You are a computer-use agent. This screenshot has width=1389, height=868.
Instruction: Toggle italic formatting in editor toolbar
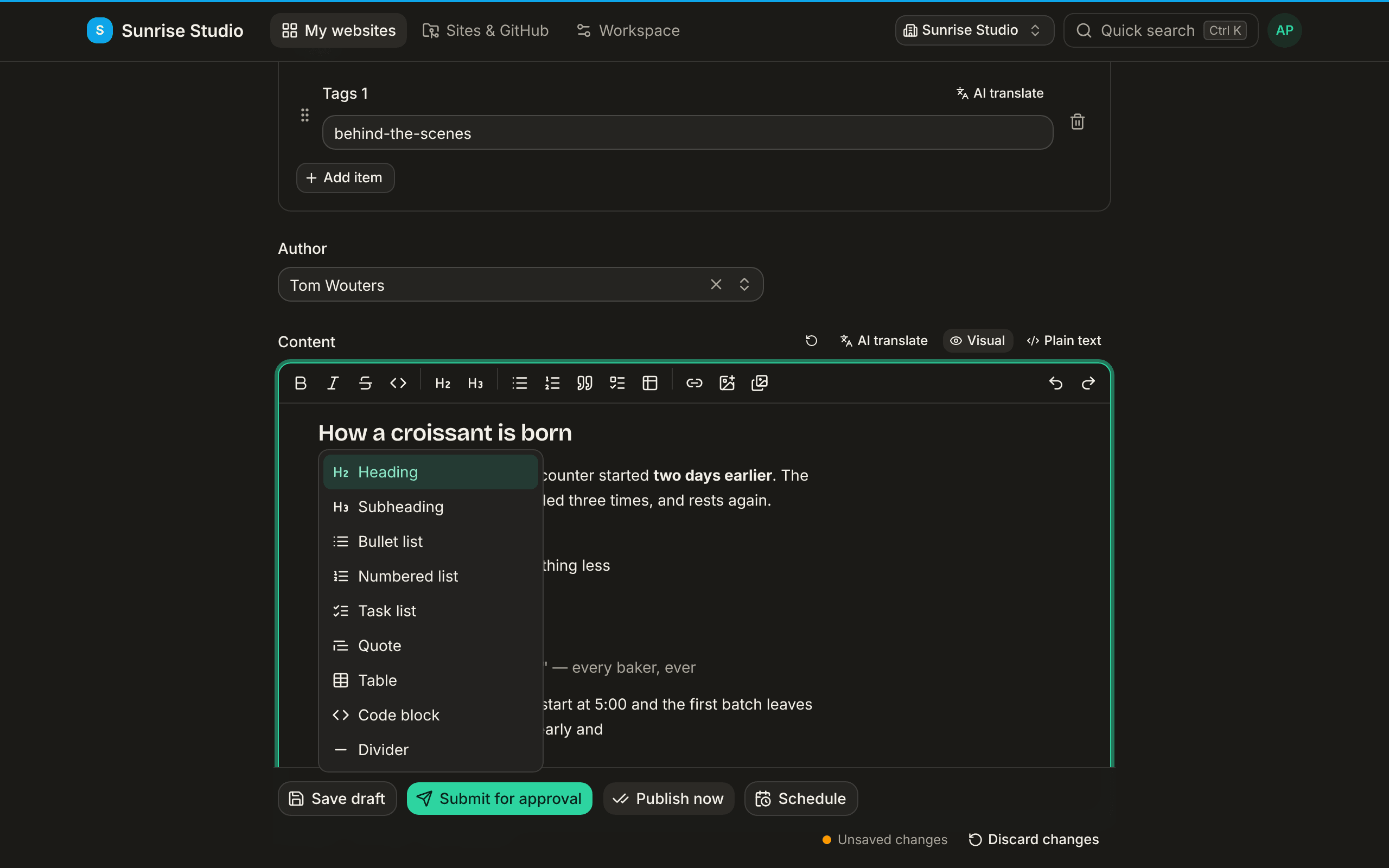333,383
